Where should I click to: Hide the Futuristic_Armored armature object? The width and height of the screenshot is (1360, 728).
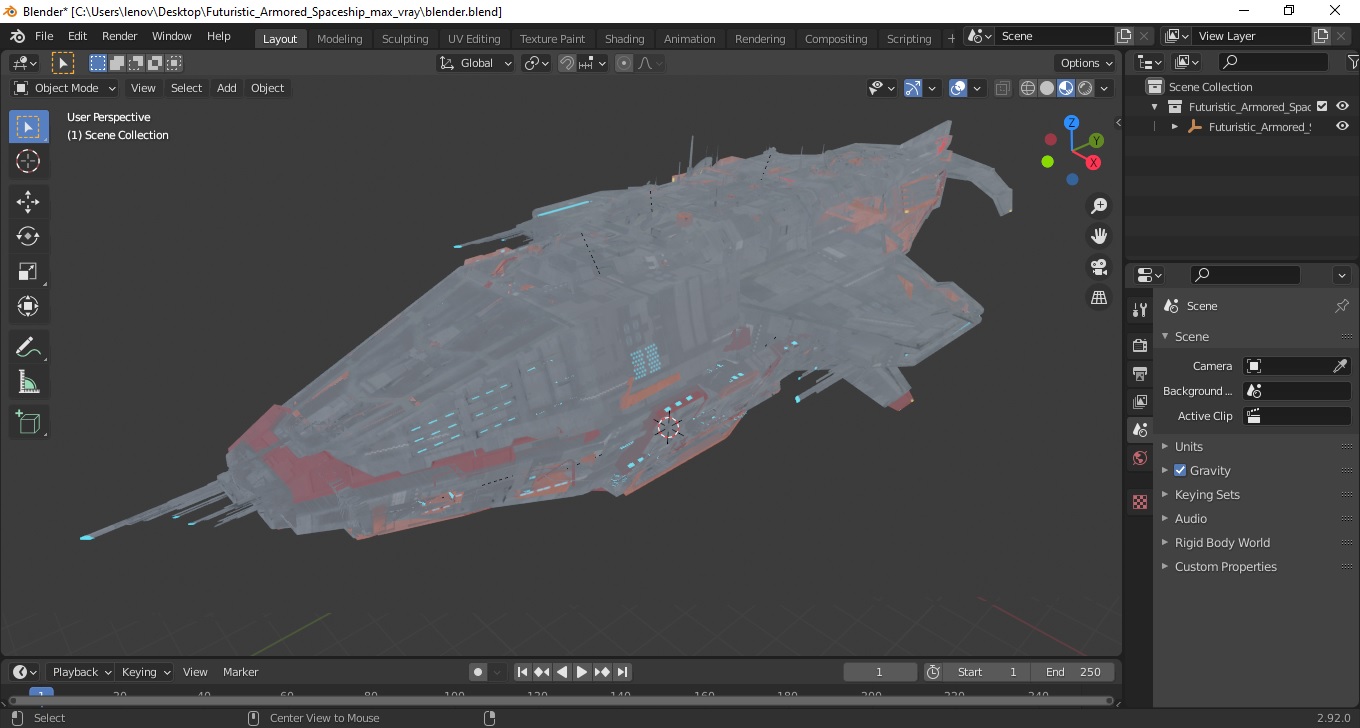pyautogui.click(x=1342, y=126)
